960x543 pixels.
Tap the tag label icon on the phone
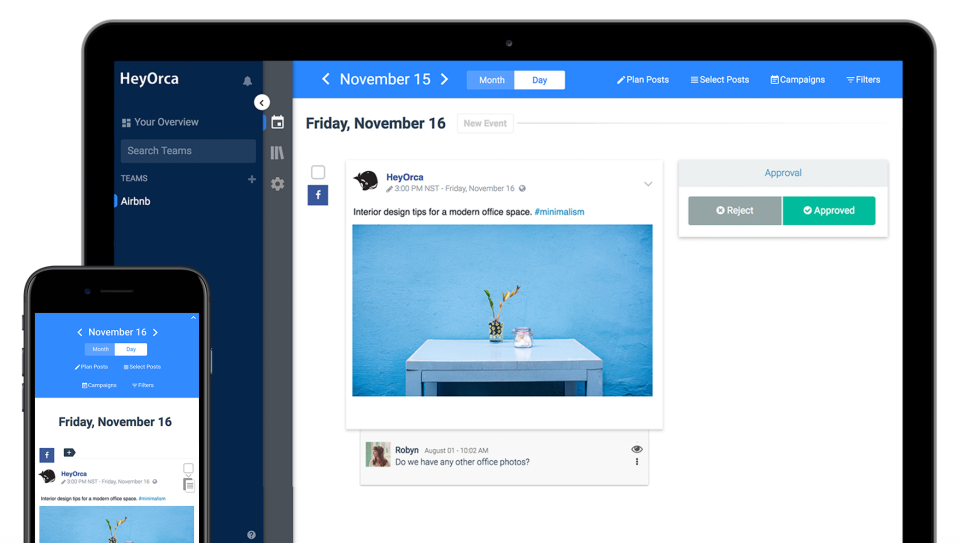coord(69,452)
